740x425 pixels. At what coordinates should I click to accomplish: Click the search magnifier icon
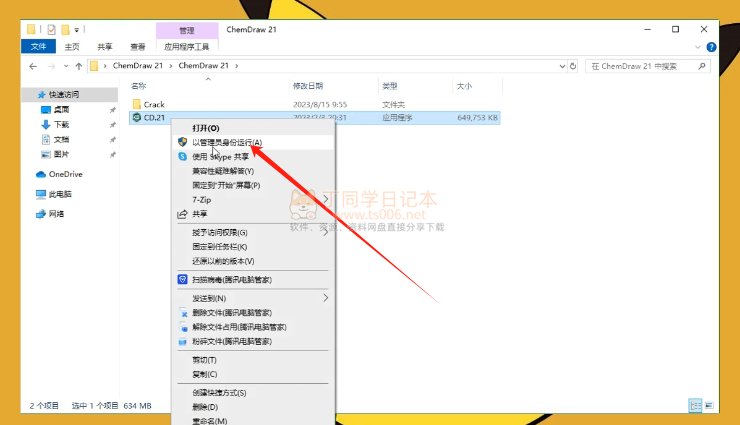point(702,66)
